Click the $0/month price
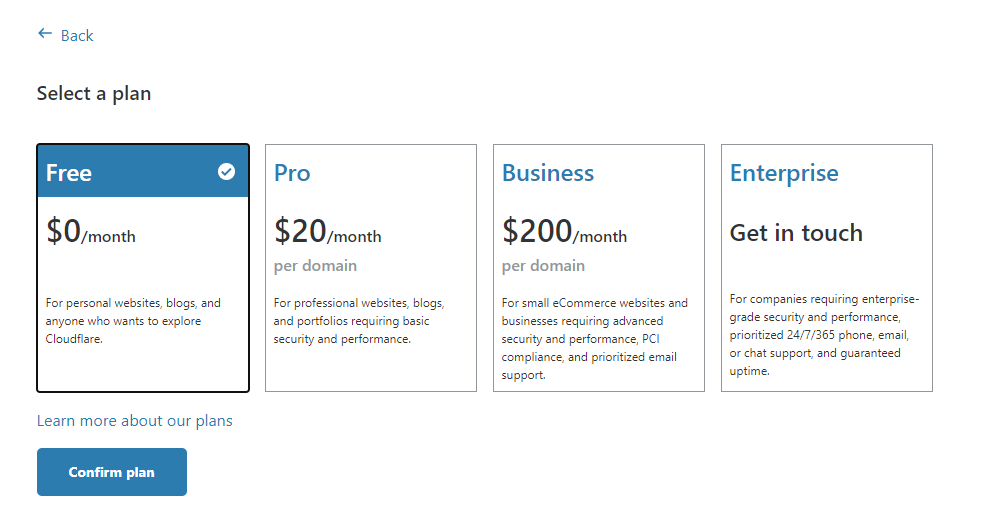 (91, 232)
